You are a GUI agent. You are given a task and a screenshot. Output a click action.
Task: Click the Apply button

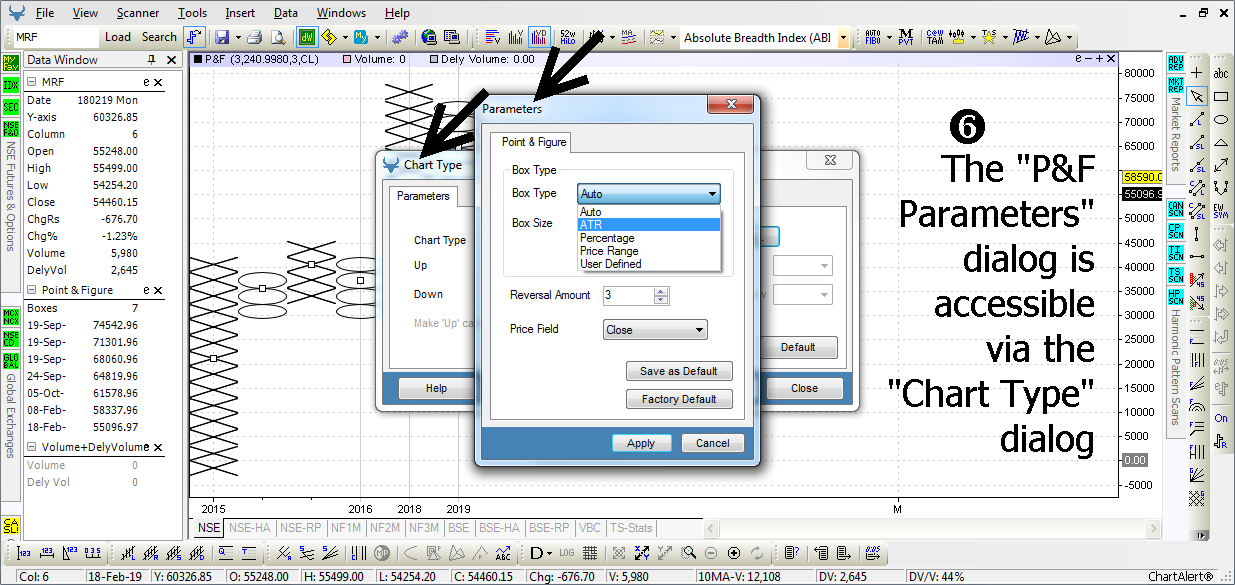coord(641,443)
